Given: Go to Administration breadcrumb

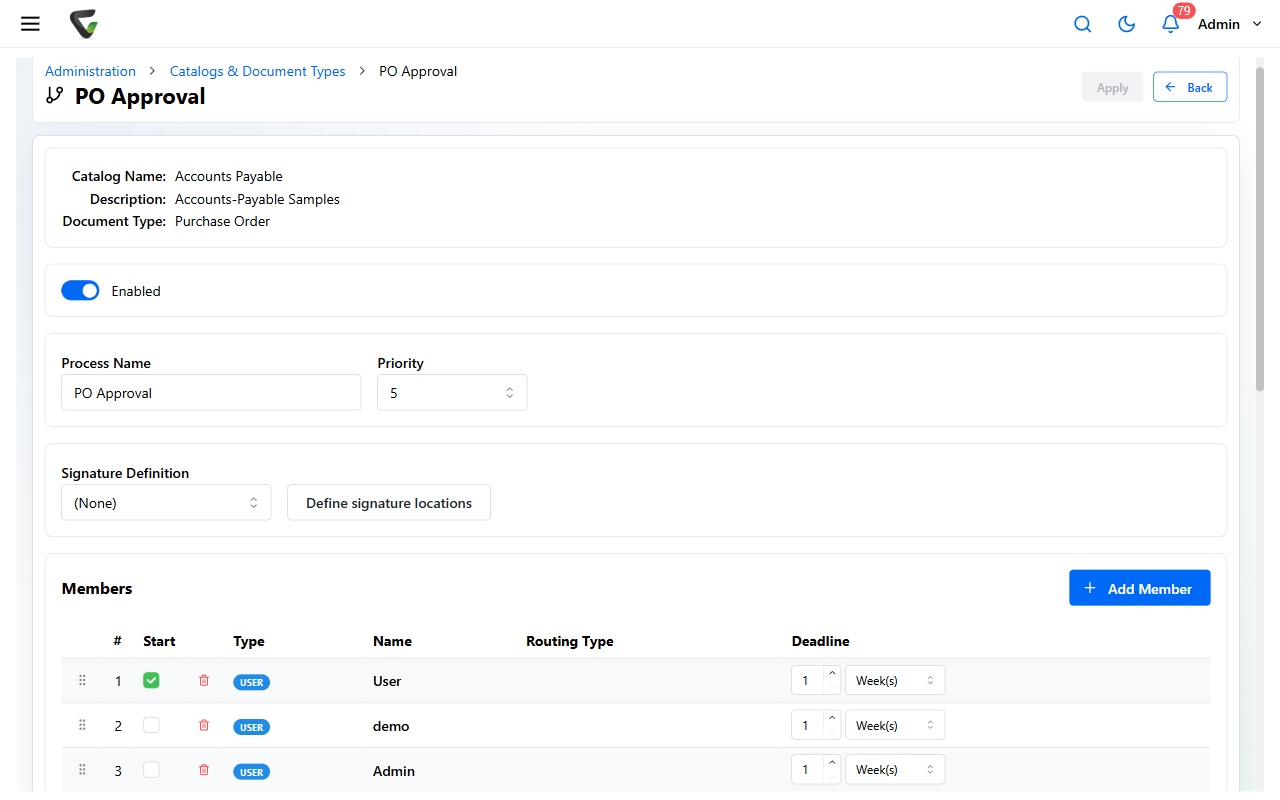Looking at the screenshot, I should (90, 71).
